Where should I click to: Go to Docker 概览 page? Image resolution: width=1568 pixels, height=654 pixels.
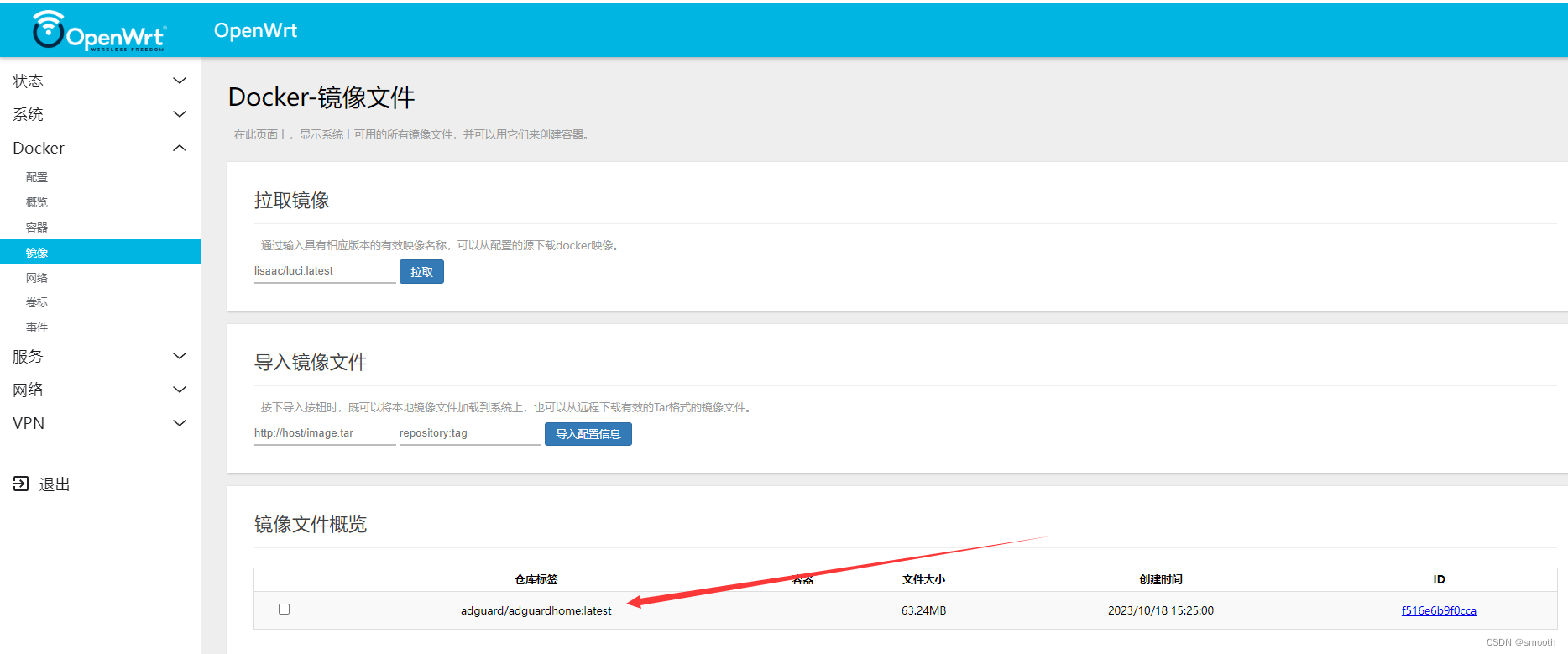(x=37, y=202)
